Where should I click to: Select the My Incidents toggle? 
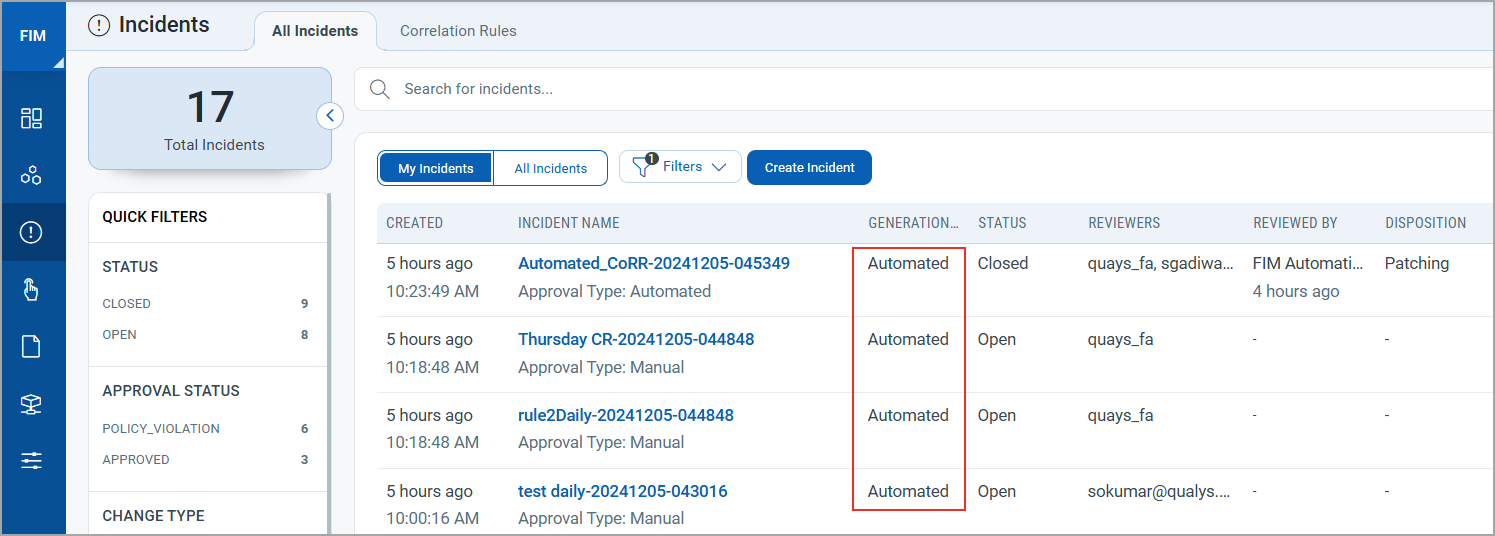[435, 168]
